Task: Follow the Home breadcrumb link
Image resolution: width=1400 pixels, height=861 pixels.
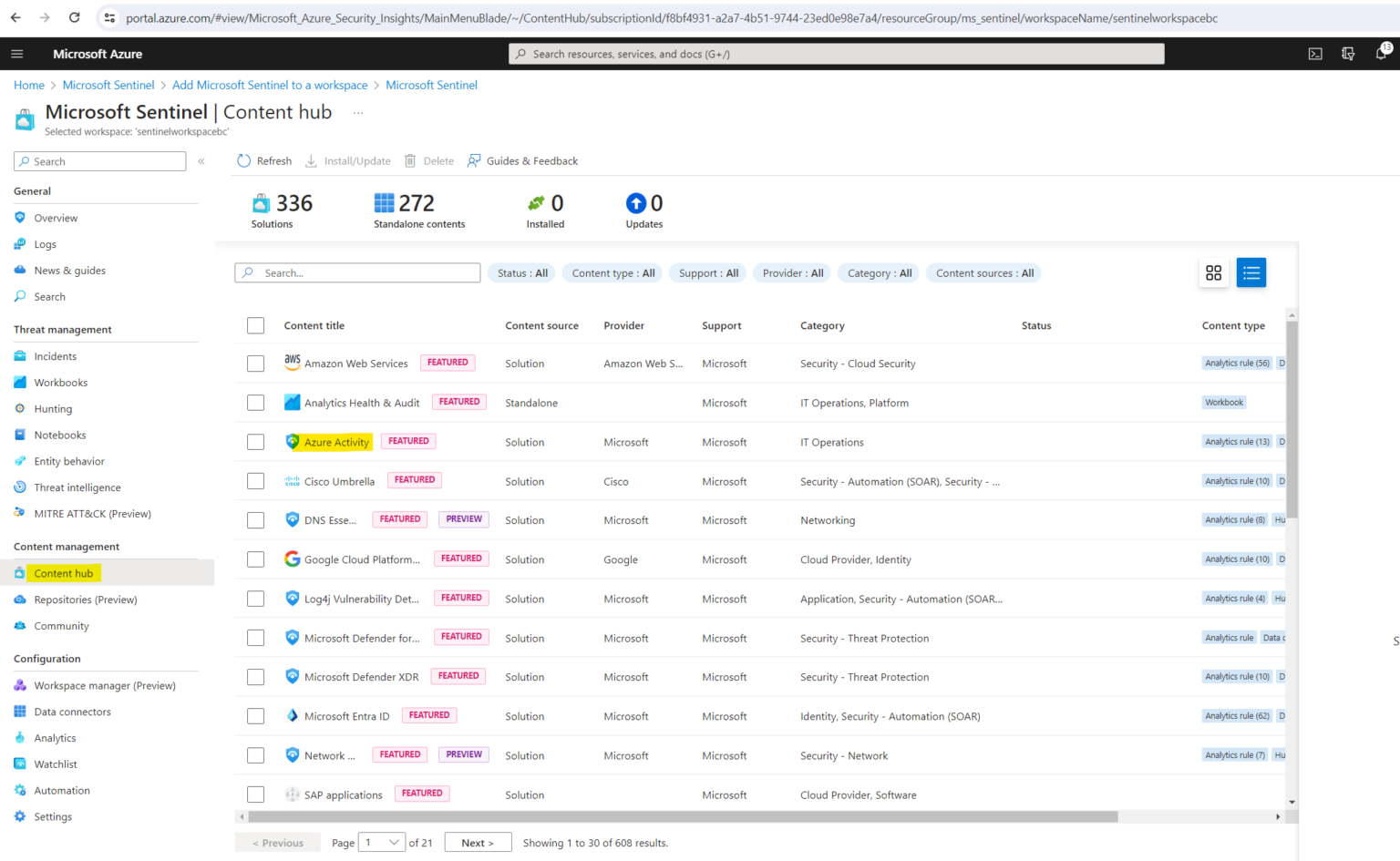Action: click(29, 85)
